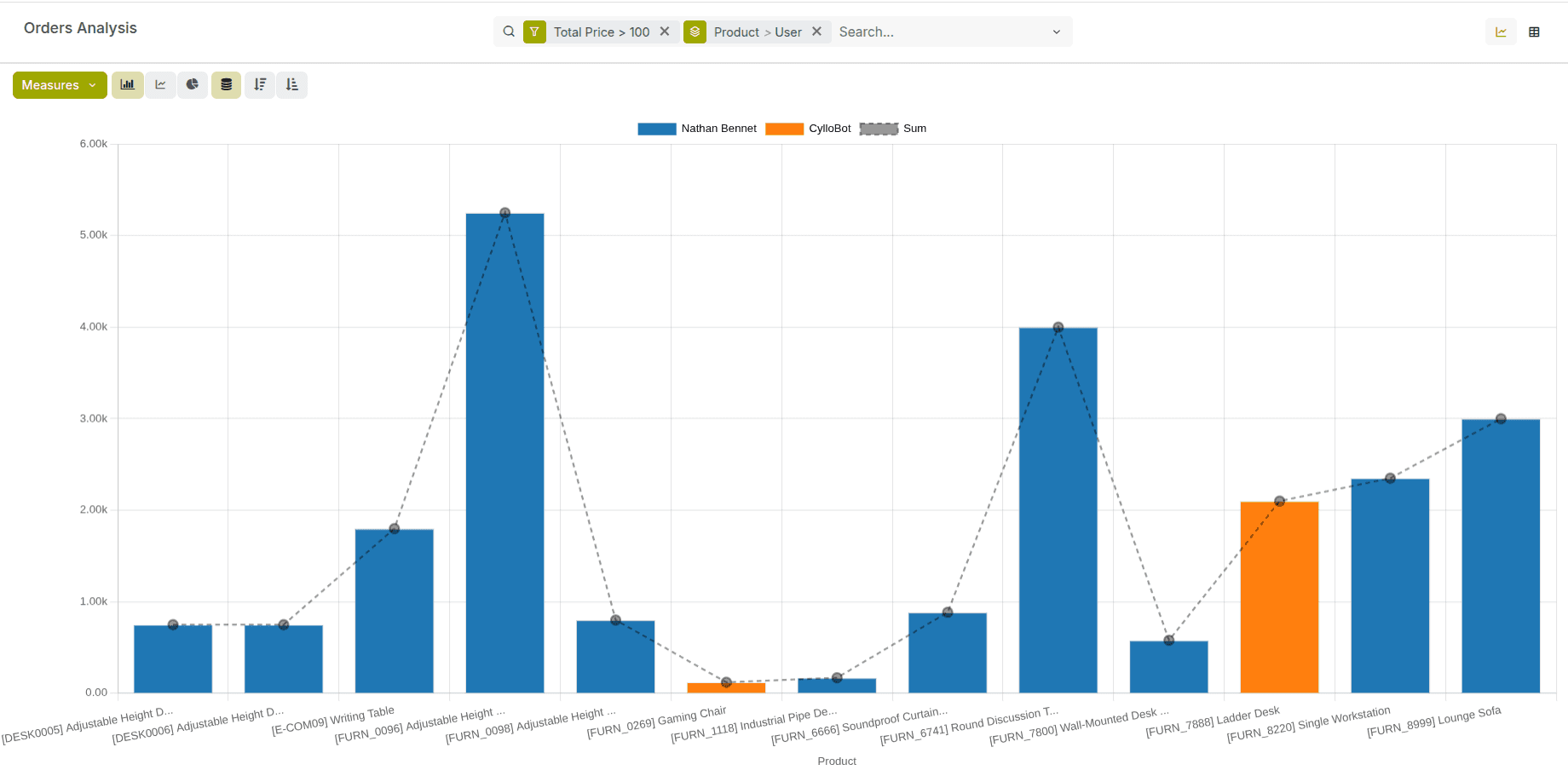
Task: Toggle CylloBot series in legend
Action: pyautogui.click(x=808, y=129)
